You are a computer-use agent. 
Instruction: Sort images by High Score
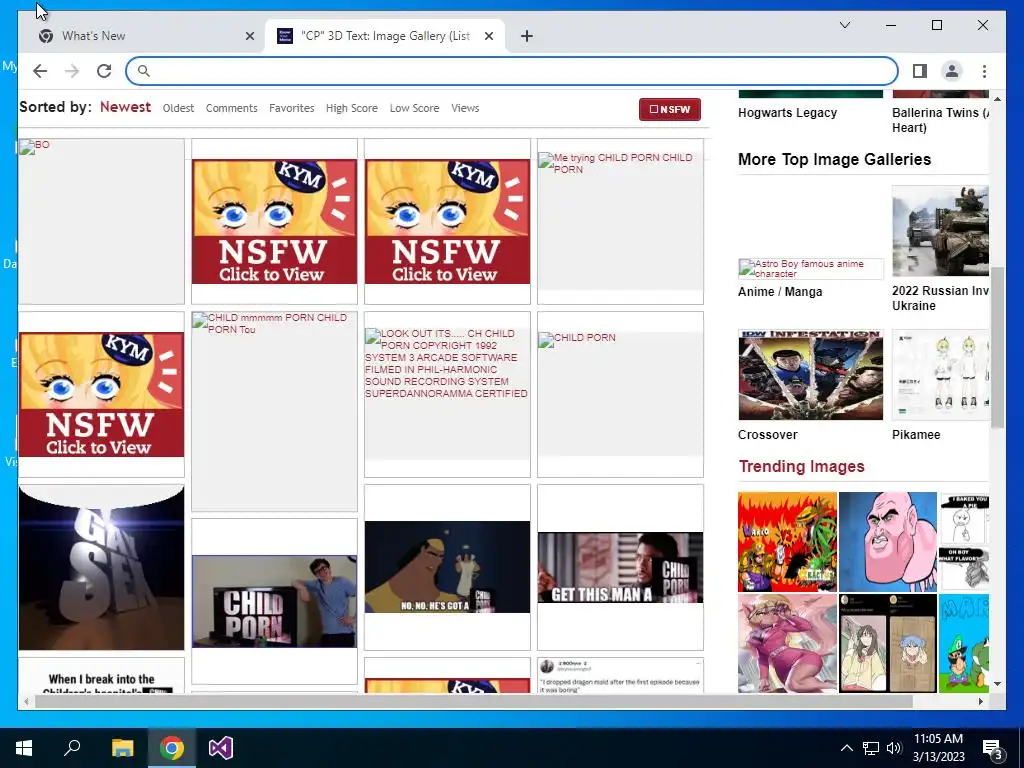351,108
